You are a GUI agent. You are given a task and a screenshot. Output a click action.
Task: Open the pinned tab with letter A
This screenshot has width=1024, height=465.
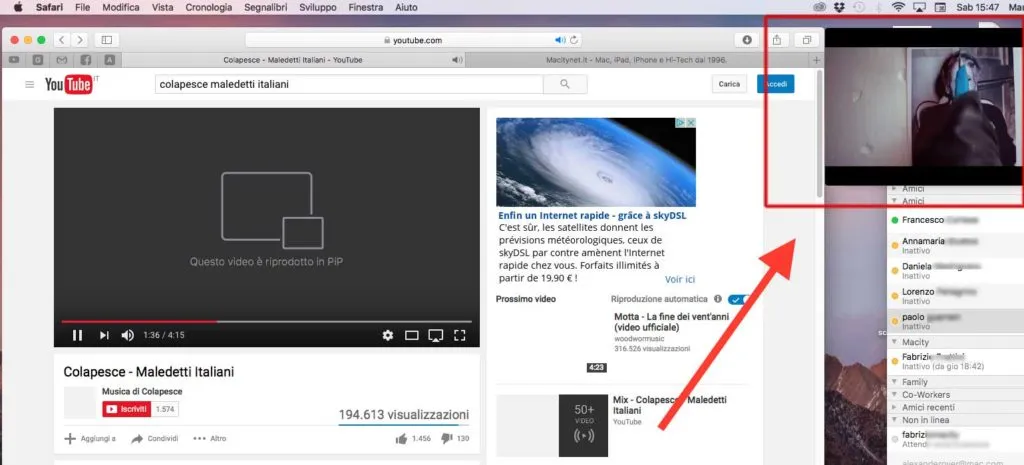(109, 60)
